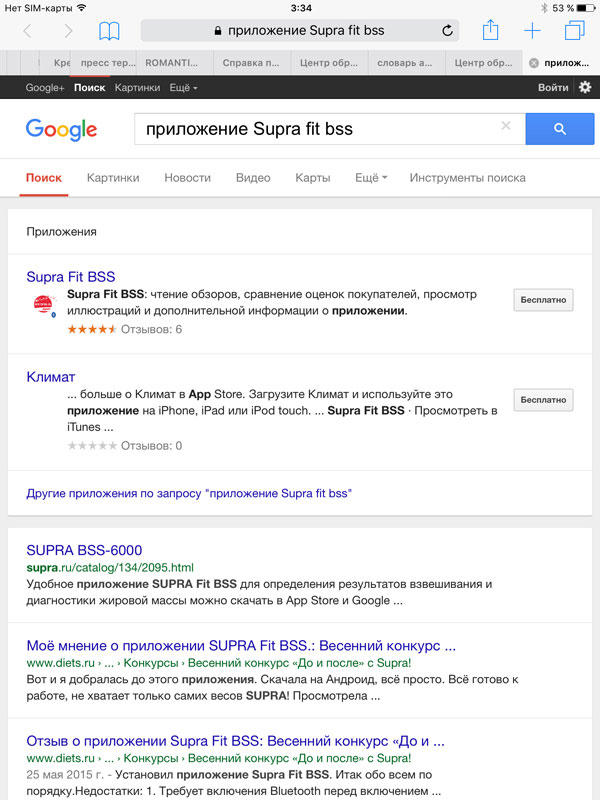Click the blue magnifier search button
This screenshot has width=600, height=800.
[x=560, y=129]
